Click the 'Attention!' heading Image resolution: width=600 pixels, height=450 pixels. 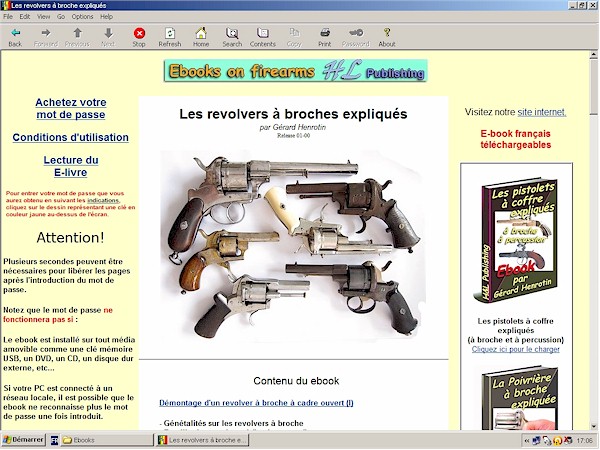(x=70, y=238)
